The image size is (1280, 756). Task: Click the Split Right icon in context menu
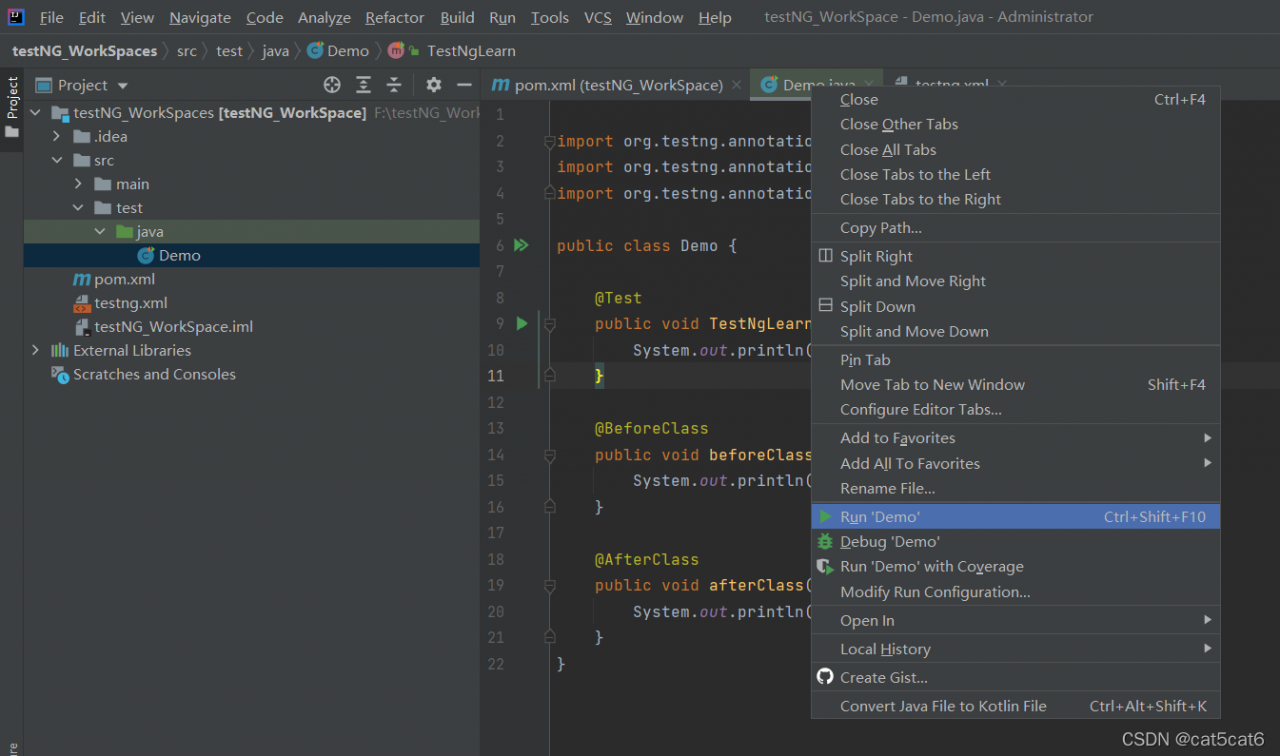pos(825,256)
